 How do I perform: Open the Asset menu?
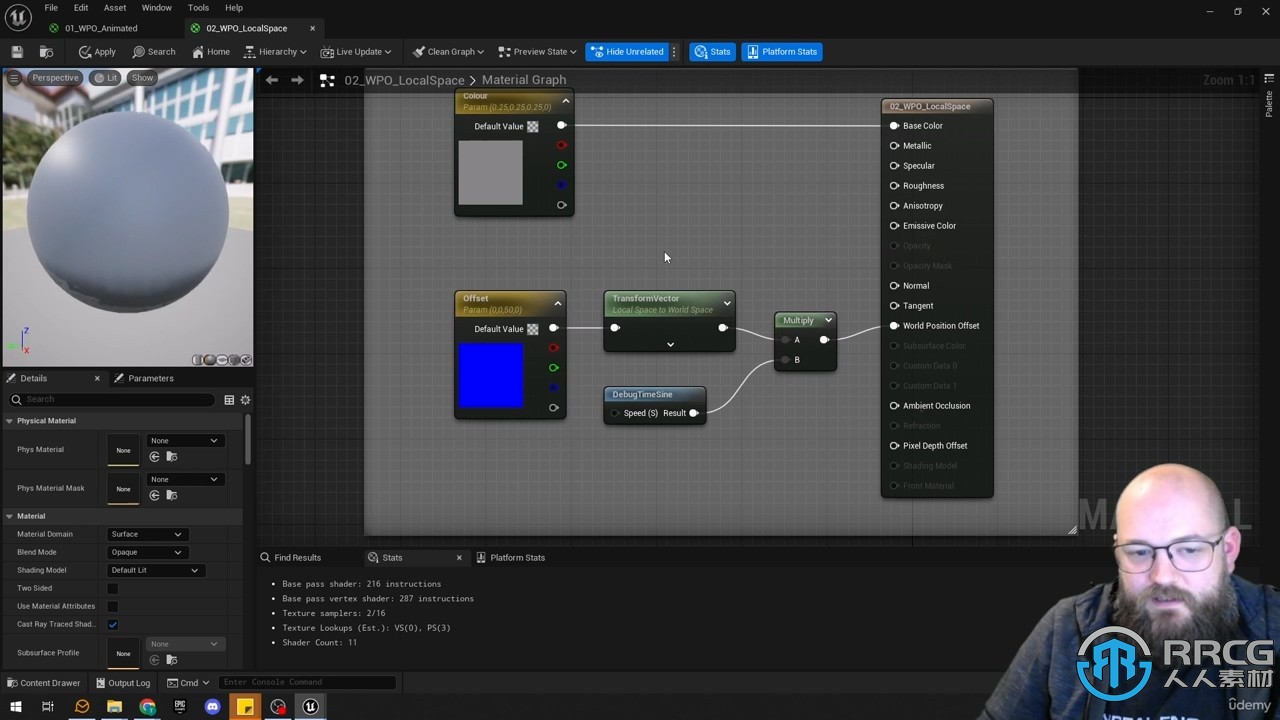115,8
